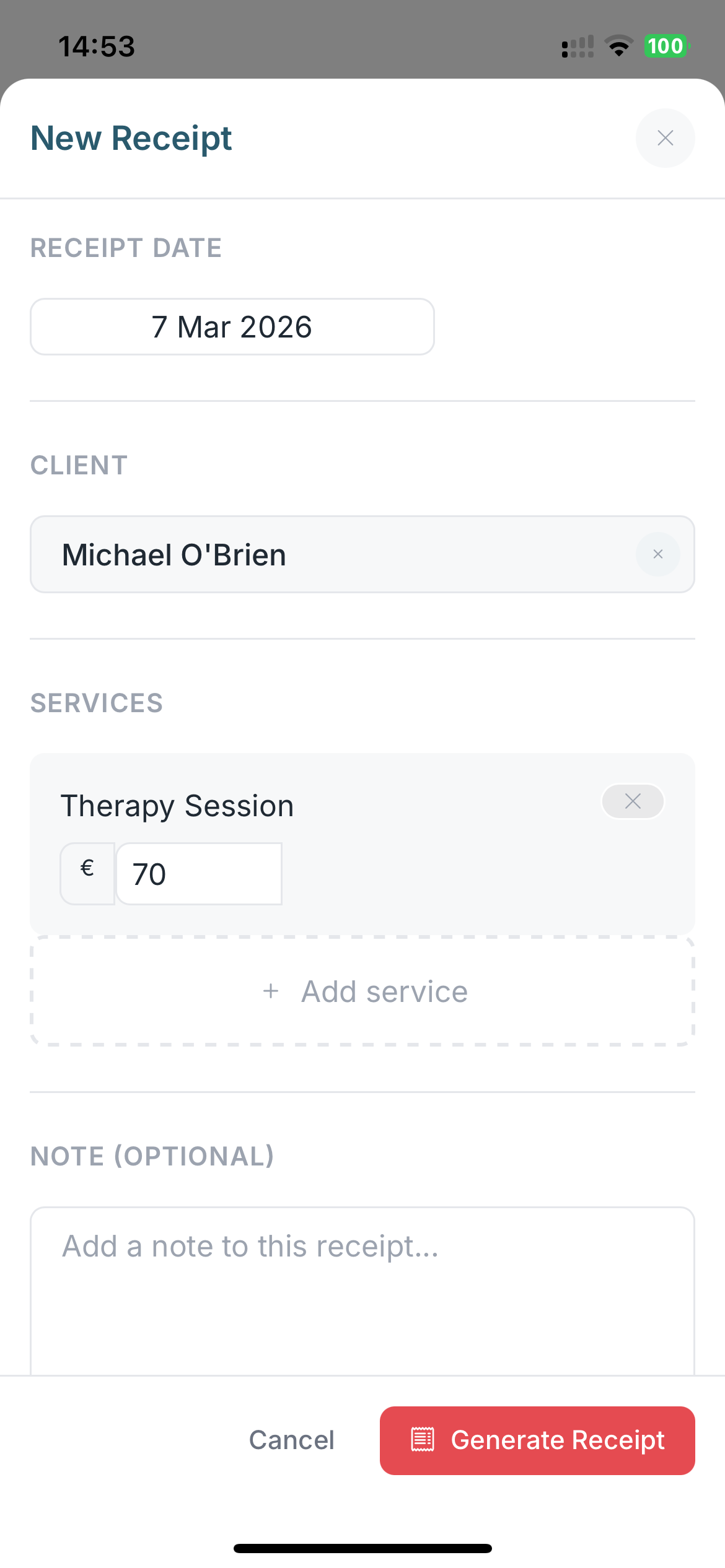Tap the Wi-Fi status icon
725x1568 pixels.
pyautogui.click(x=618, y=46)
